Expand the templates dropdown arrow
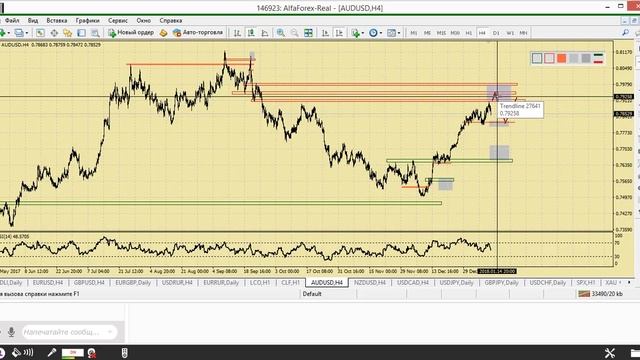 398,33
